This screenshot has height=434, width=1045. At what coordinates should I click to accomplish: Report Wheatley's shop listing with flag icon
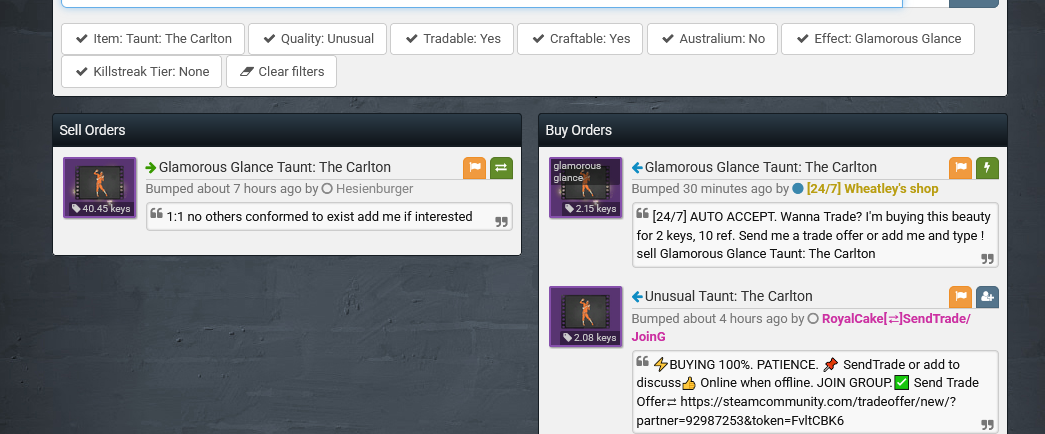click(960, 168)
